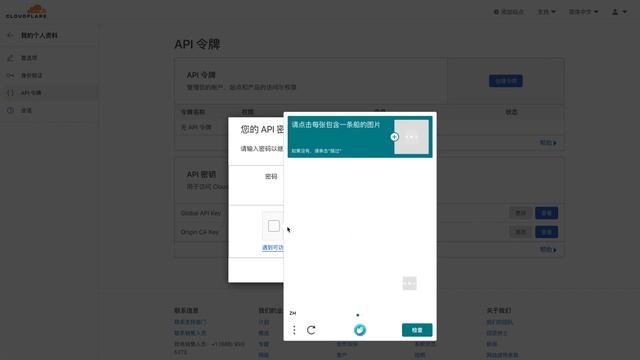This screenshot has height=360, width=640.
Task: Refresh the captcha challenge
Action: [x=311, y=330]
